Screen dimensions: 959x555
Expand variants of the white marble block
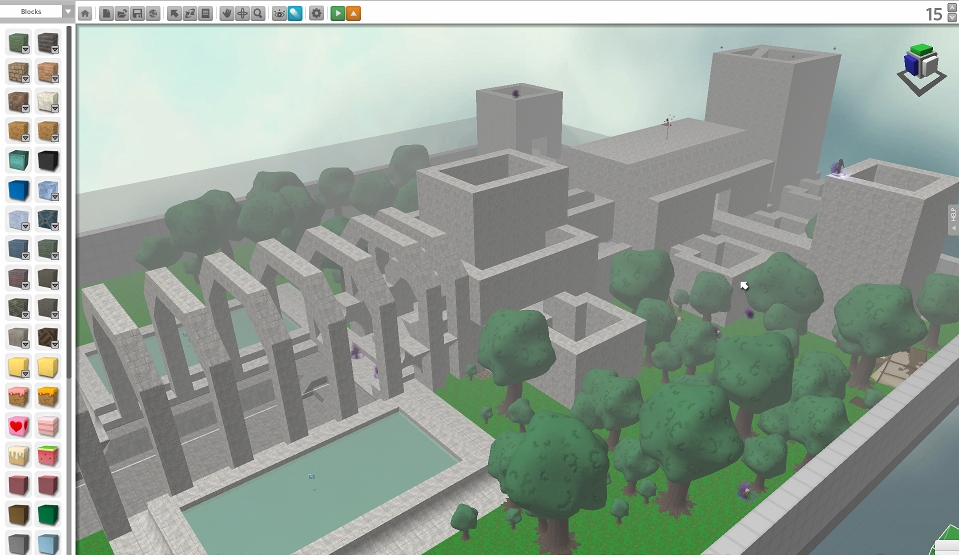click(x=55, y=107)
